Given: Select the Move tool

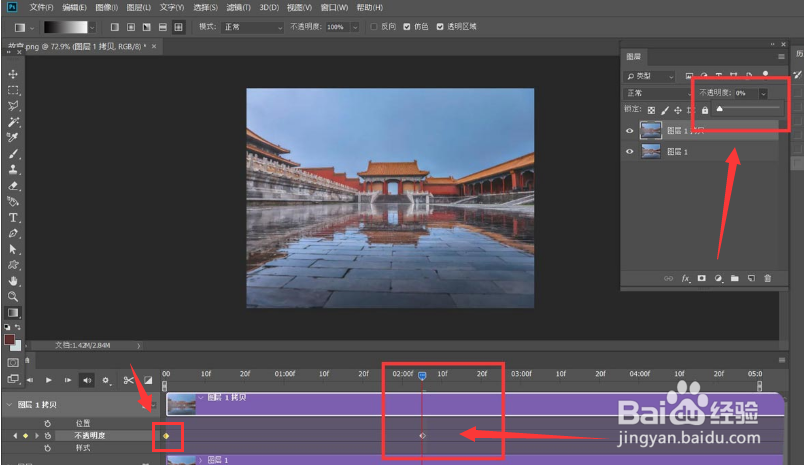Looking at the screenshot, I should (x=13, y=74).
